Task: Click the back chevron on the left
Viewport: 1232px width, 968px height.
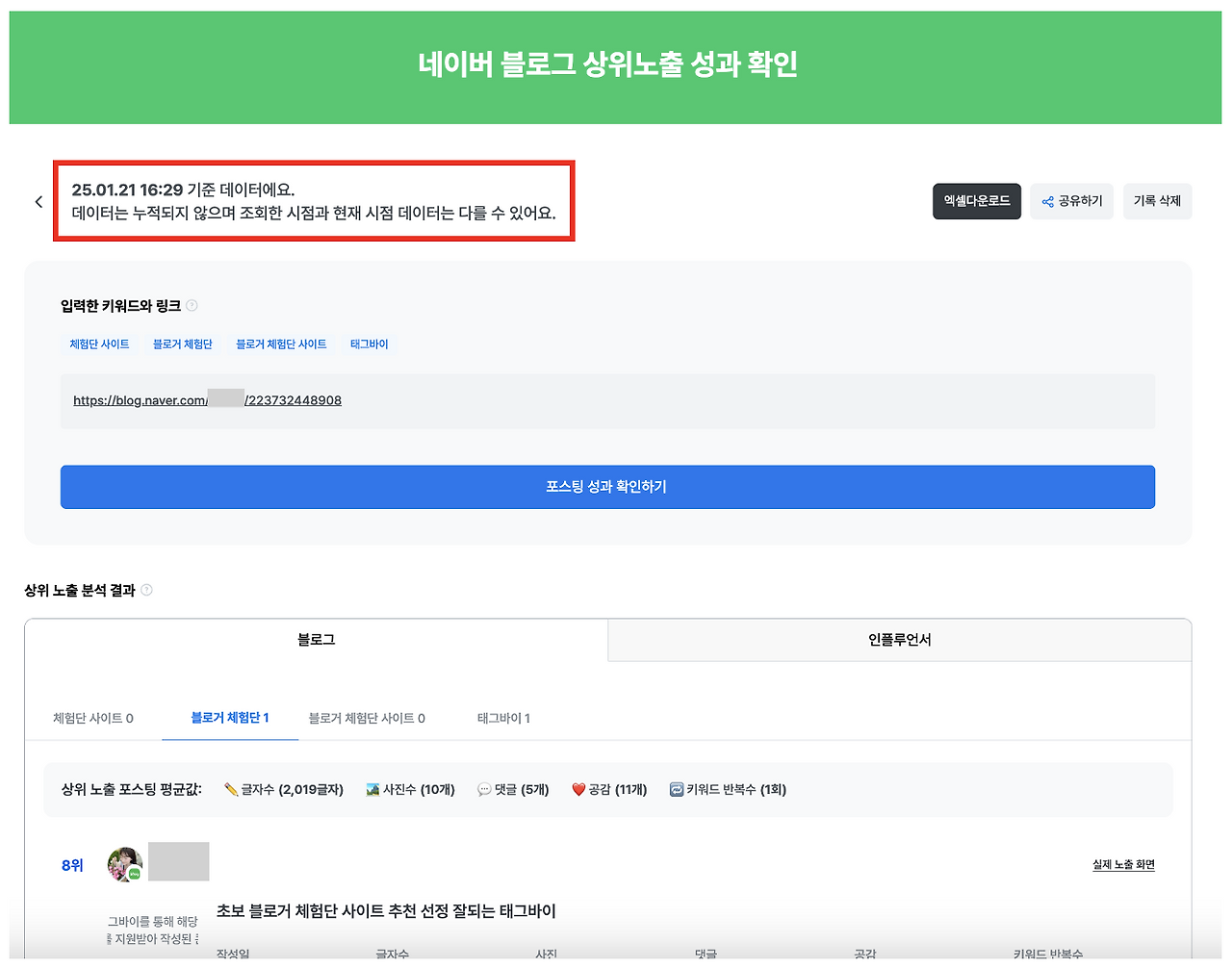Action: [x=38, y=201]
